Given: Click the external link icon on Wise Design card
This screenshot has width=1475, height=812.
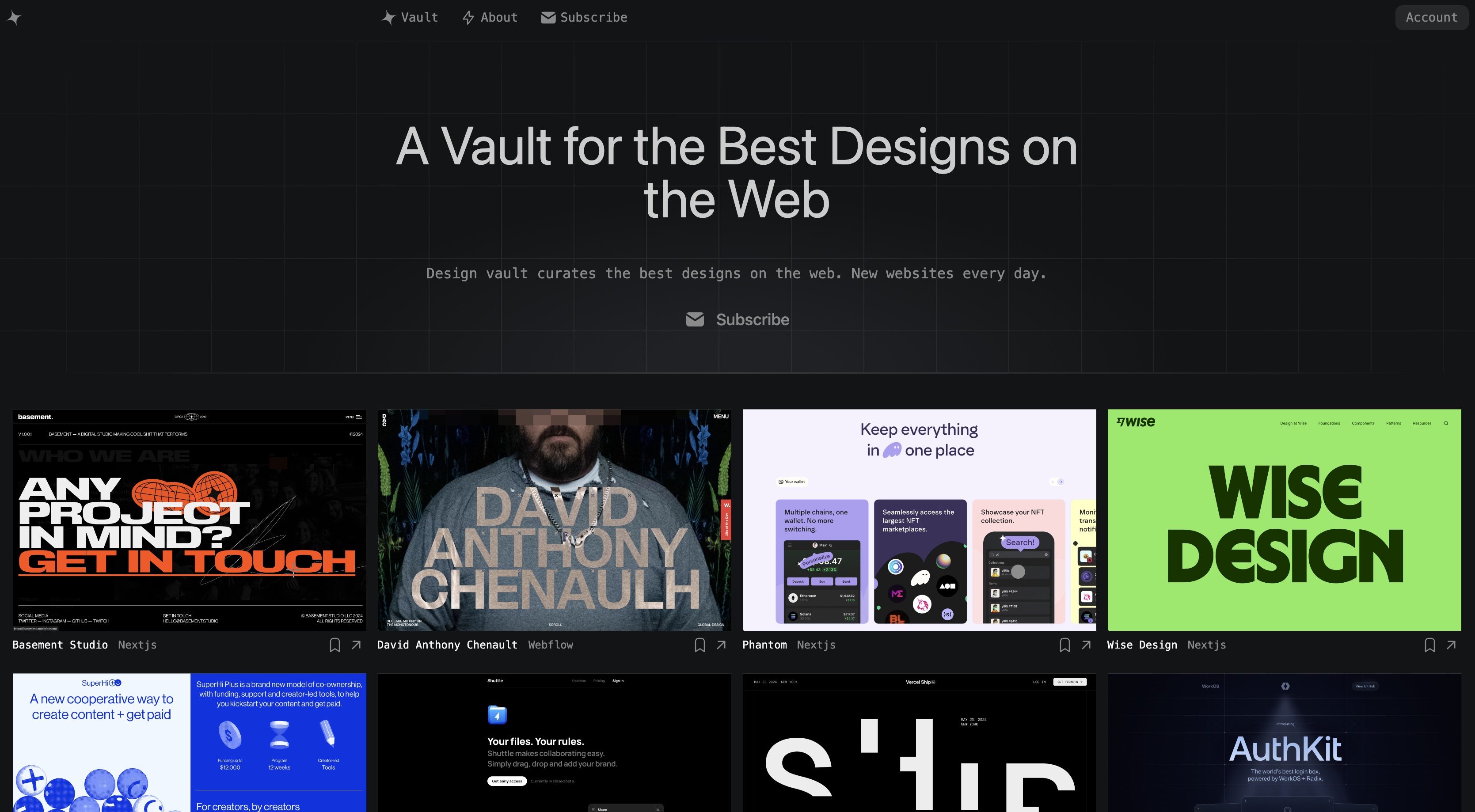Looking at the screenshot, I should [x=1452, y=644].
